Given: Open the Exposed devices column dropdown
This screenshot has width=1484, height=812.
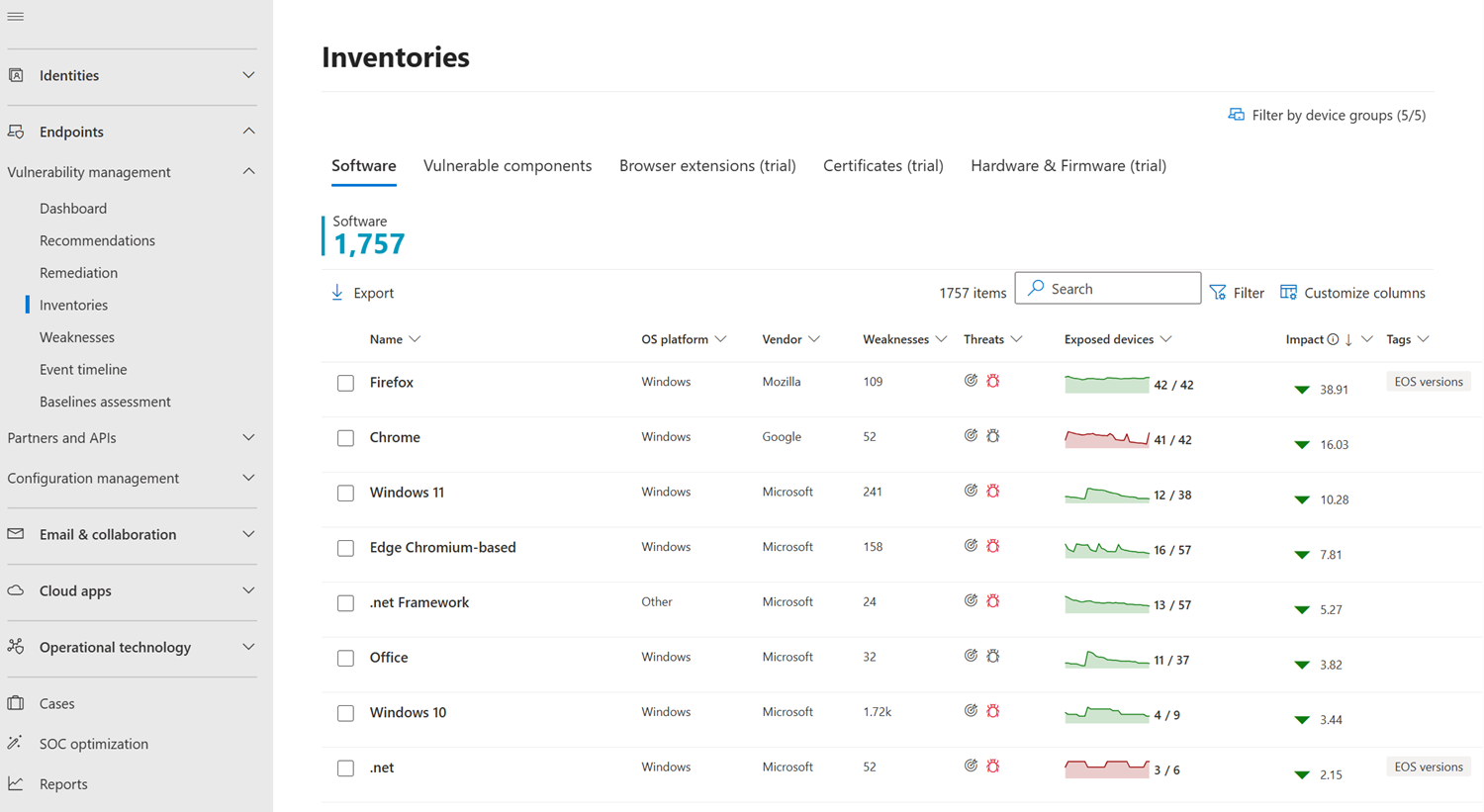Looking at the screenshot, I should point(1165,339).
